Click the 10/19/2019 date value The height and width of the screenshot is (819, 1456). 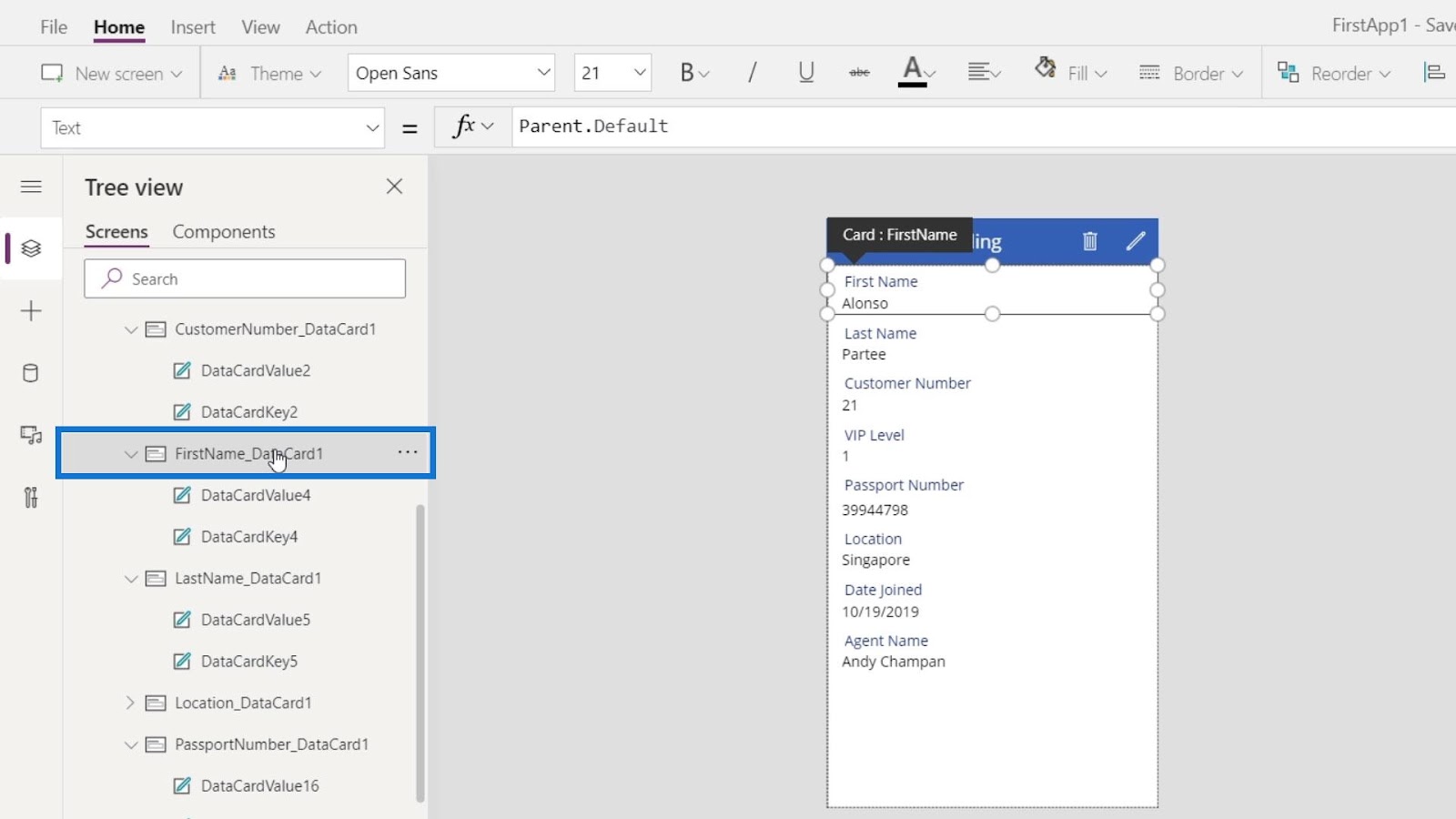pos(880,612)
